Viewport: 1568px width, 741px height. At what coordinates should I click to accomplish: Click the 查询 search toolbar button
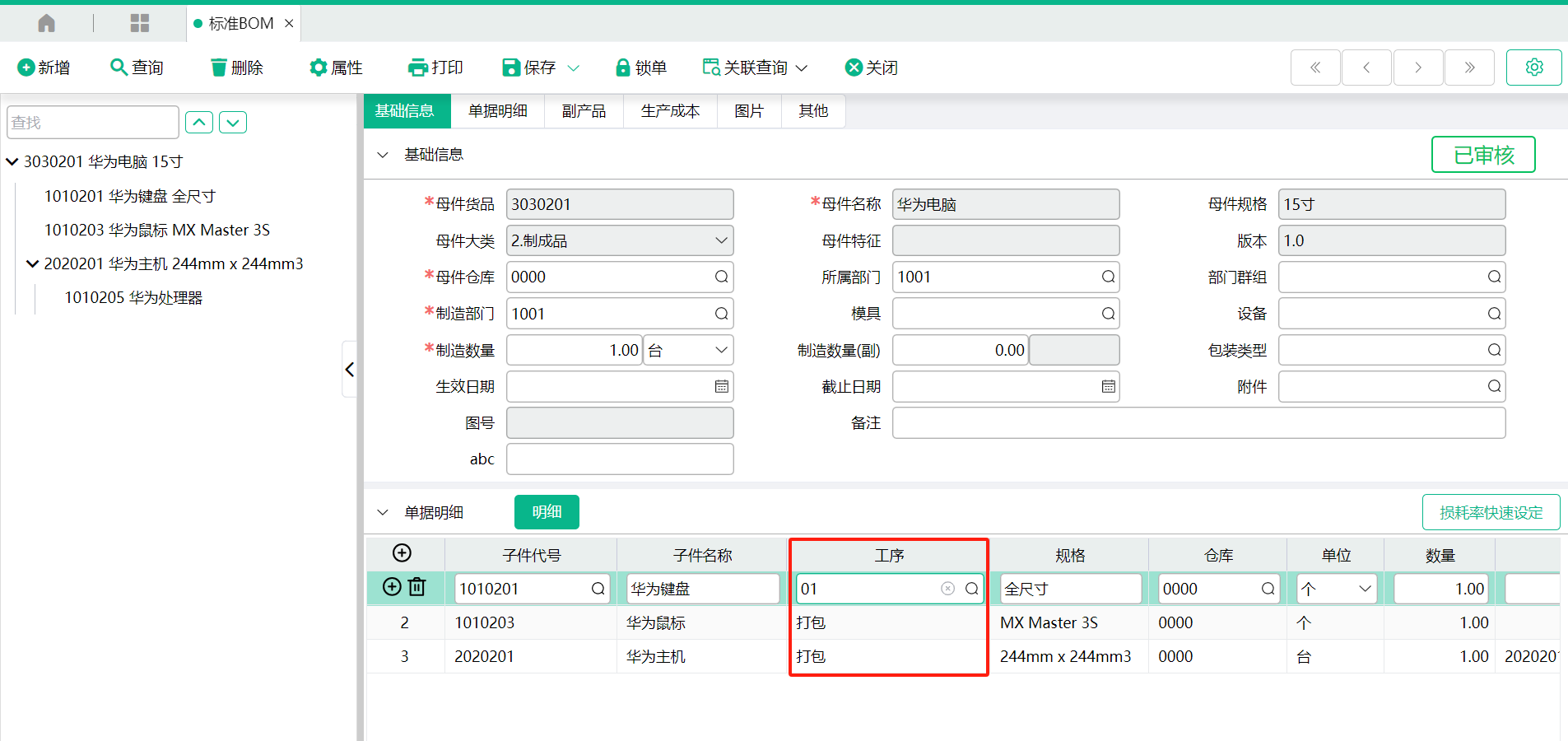[137, 68]
